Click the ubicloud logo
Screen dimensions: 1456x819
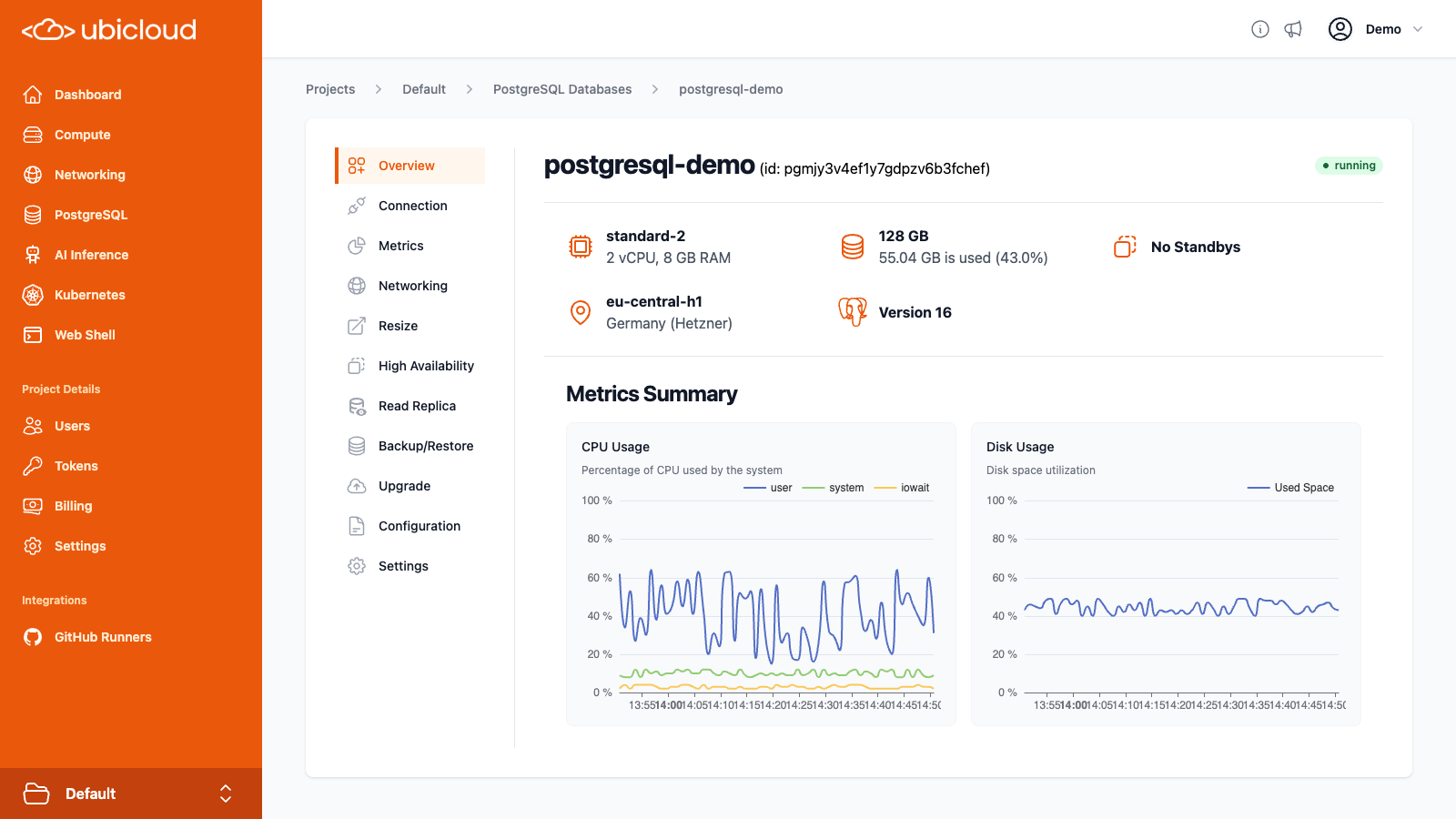point(106,29)
